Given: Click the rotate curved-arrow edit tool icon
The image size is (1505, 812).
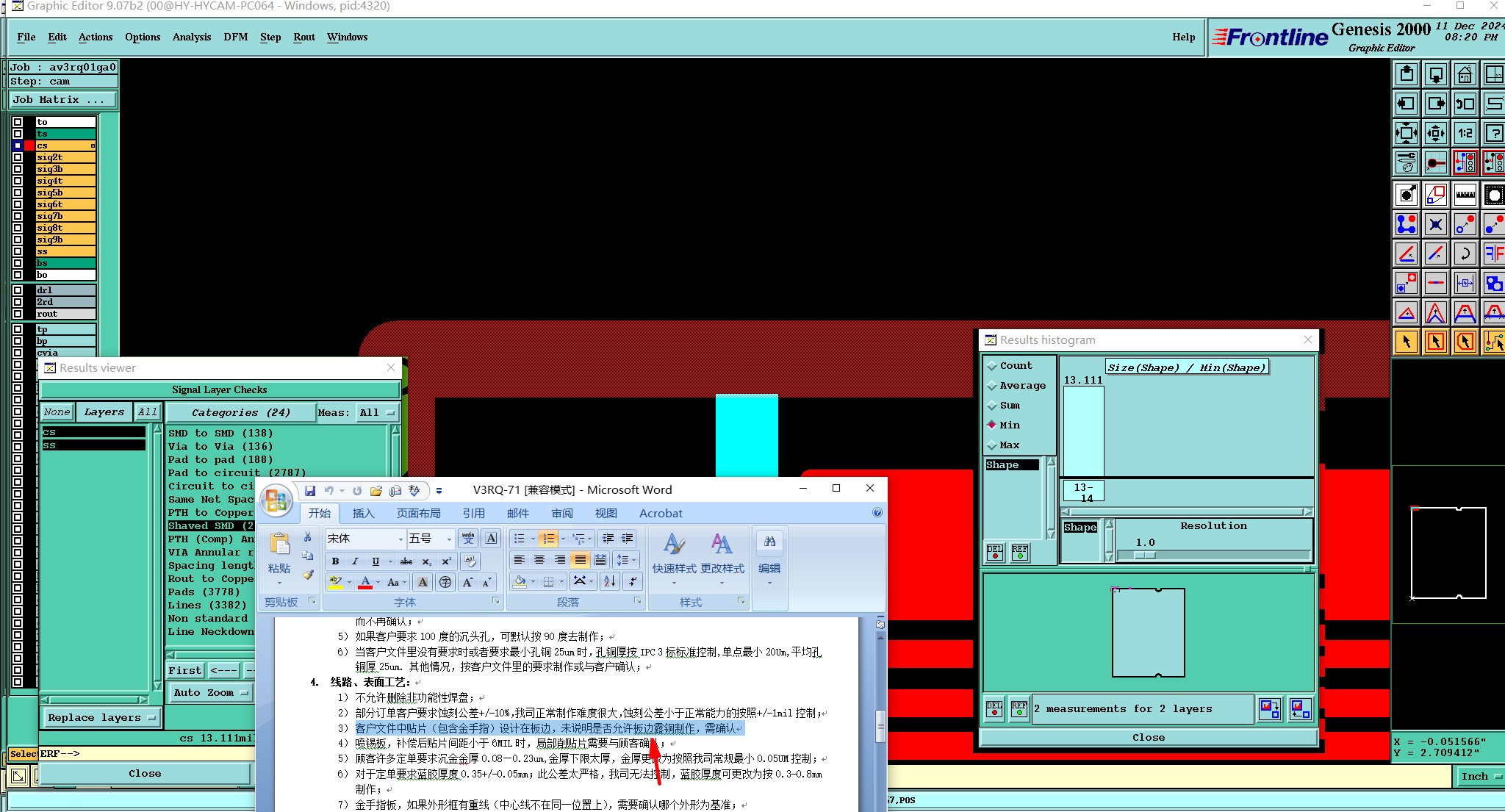Looking at the screenshot, I should click(x=1465, y=254).
